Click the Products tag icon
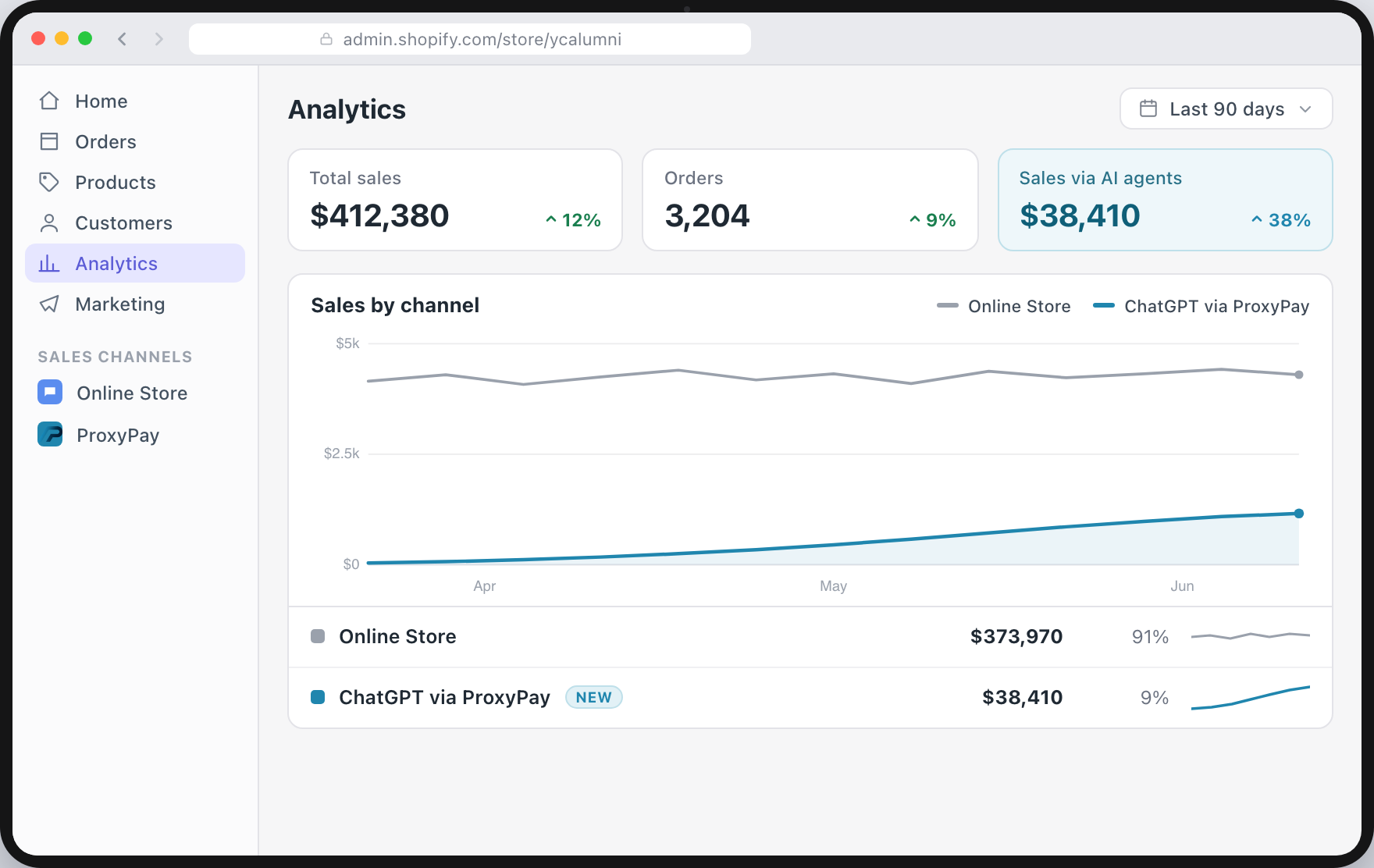Viewport: 1374px width, 868px height. tap(49, 182)
